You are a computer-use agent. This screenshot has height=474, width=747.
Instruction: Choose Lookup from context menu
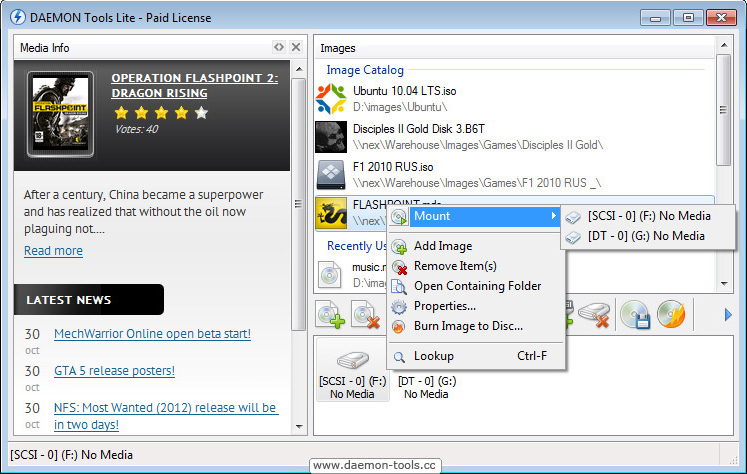tap(475, 356)
